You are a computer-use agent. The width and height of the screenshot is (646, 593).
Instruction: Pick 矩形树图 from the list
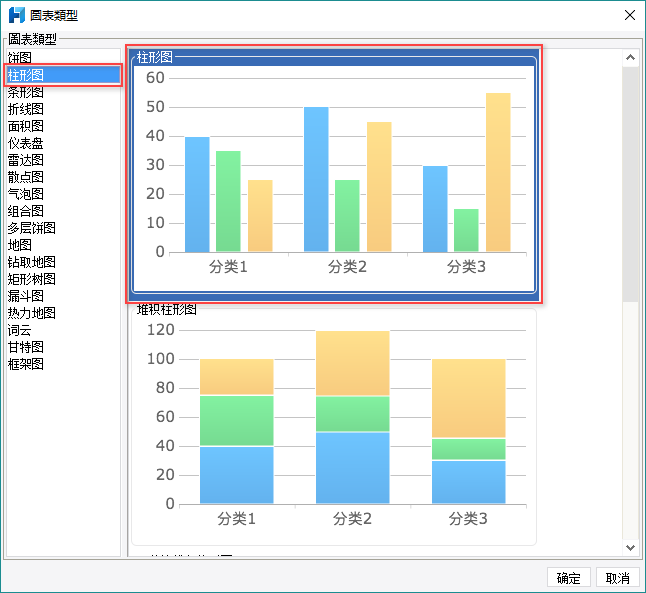[63, 279]
